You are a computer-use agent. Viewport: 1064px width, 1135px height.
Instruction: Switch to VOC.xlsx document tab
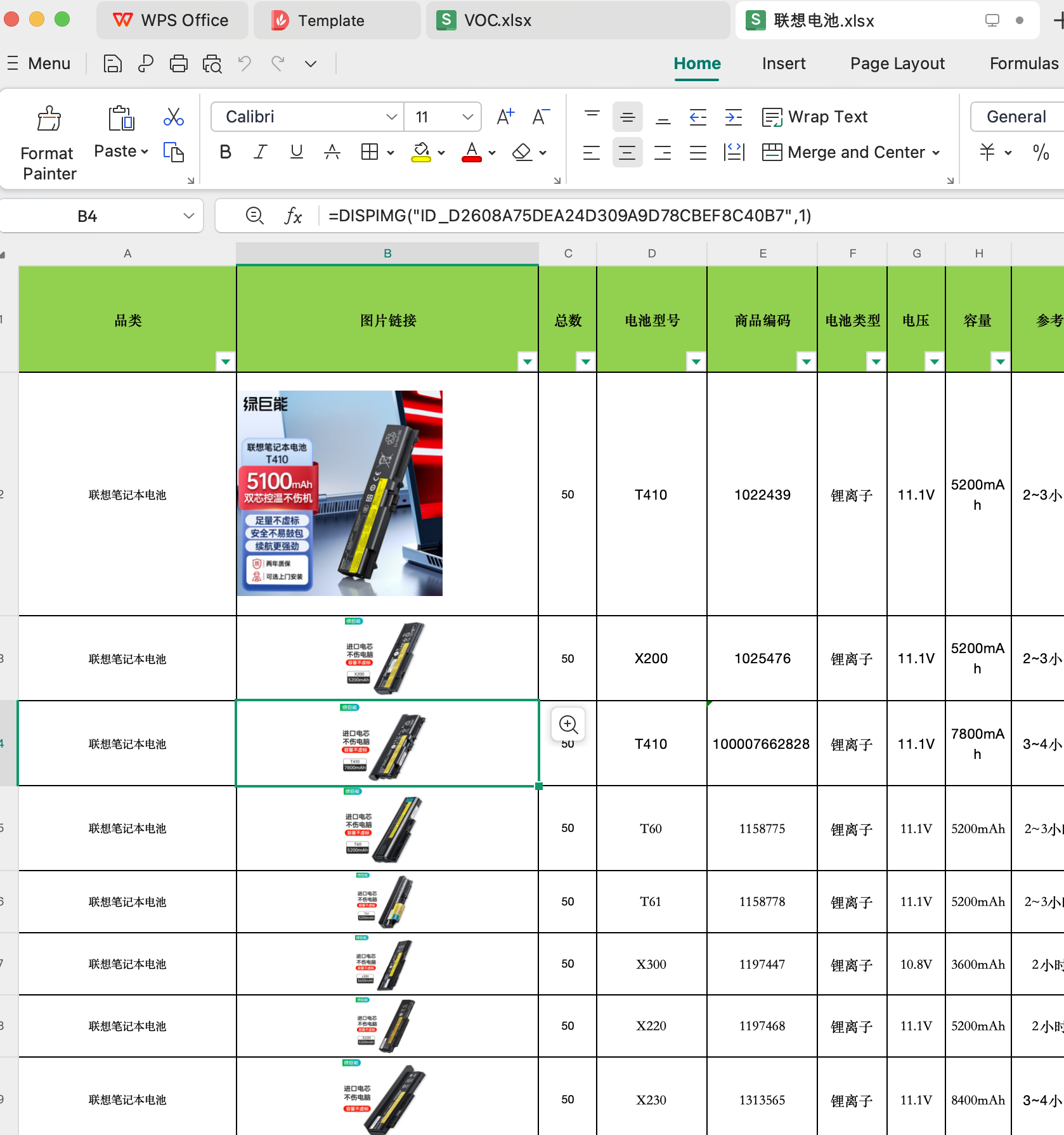pos(577,20)
